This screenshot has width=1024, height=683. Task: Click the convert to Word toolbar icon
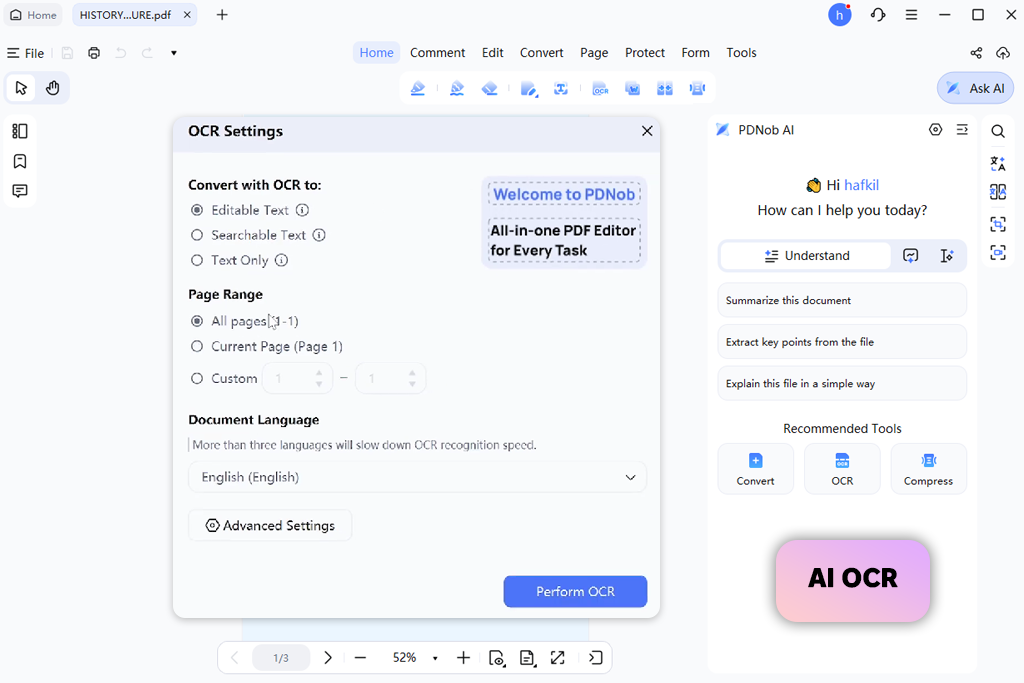[x=632, y=89]
